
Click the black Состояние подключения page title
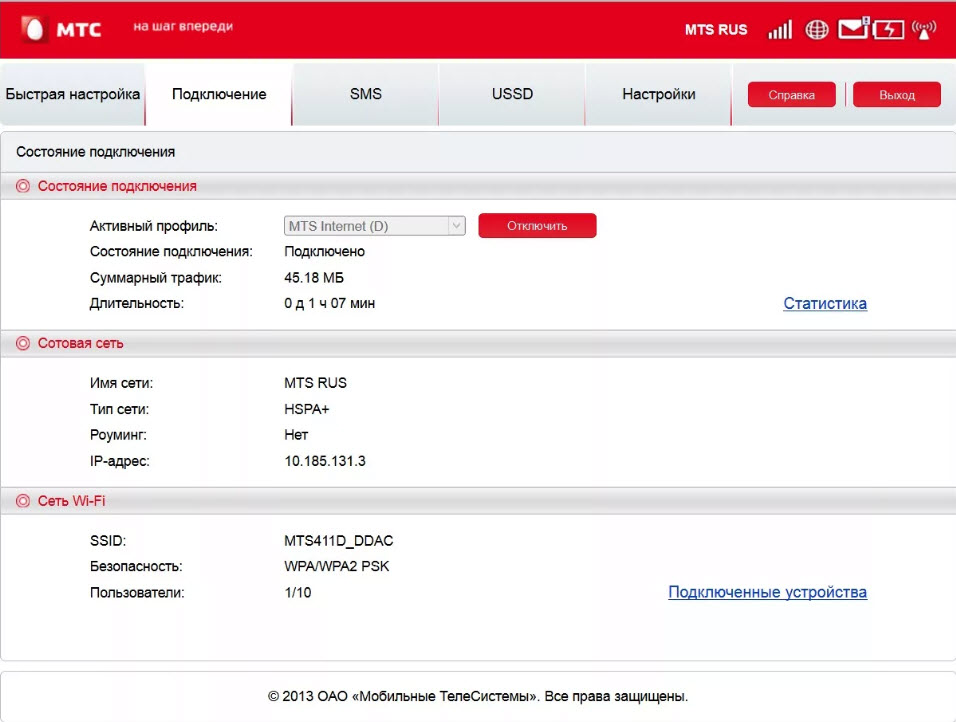pyautogui.click(x=95, y=152)
